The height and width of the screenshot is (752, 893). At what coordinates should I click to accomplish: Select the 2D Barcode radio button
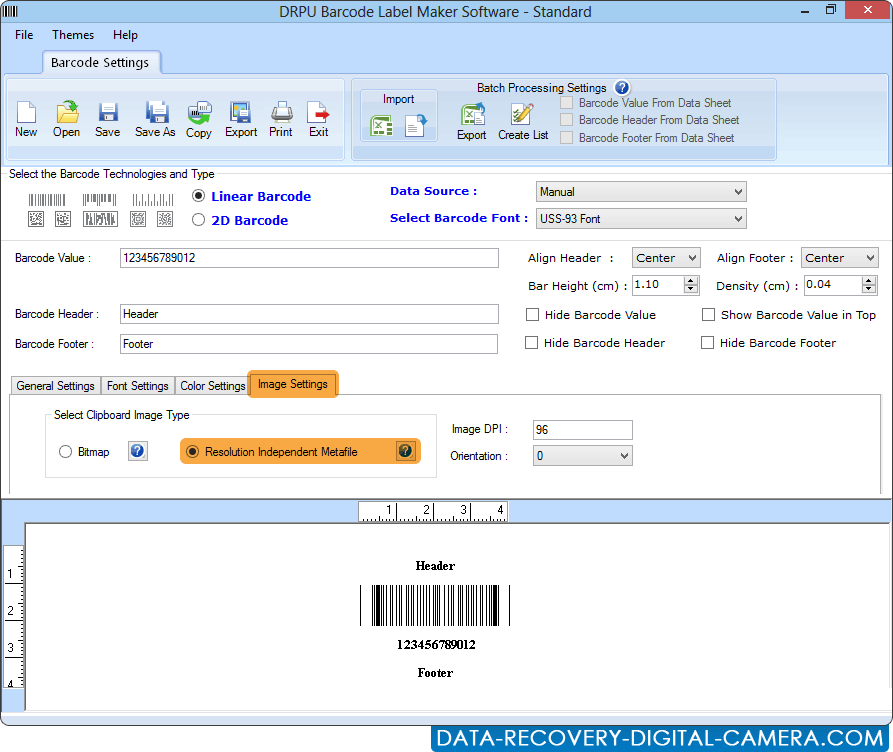[x=199, y=220]
